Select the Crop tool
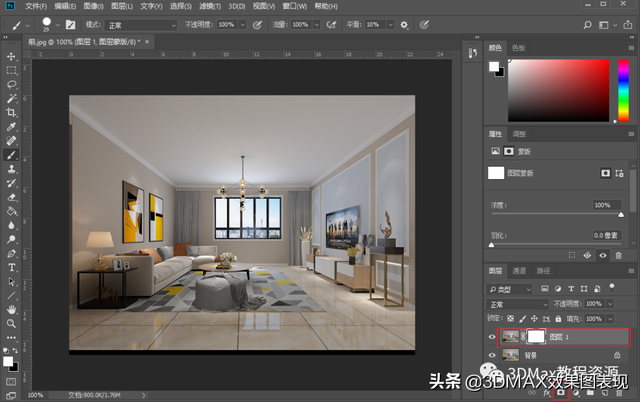 (11, 112)
